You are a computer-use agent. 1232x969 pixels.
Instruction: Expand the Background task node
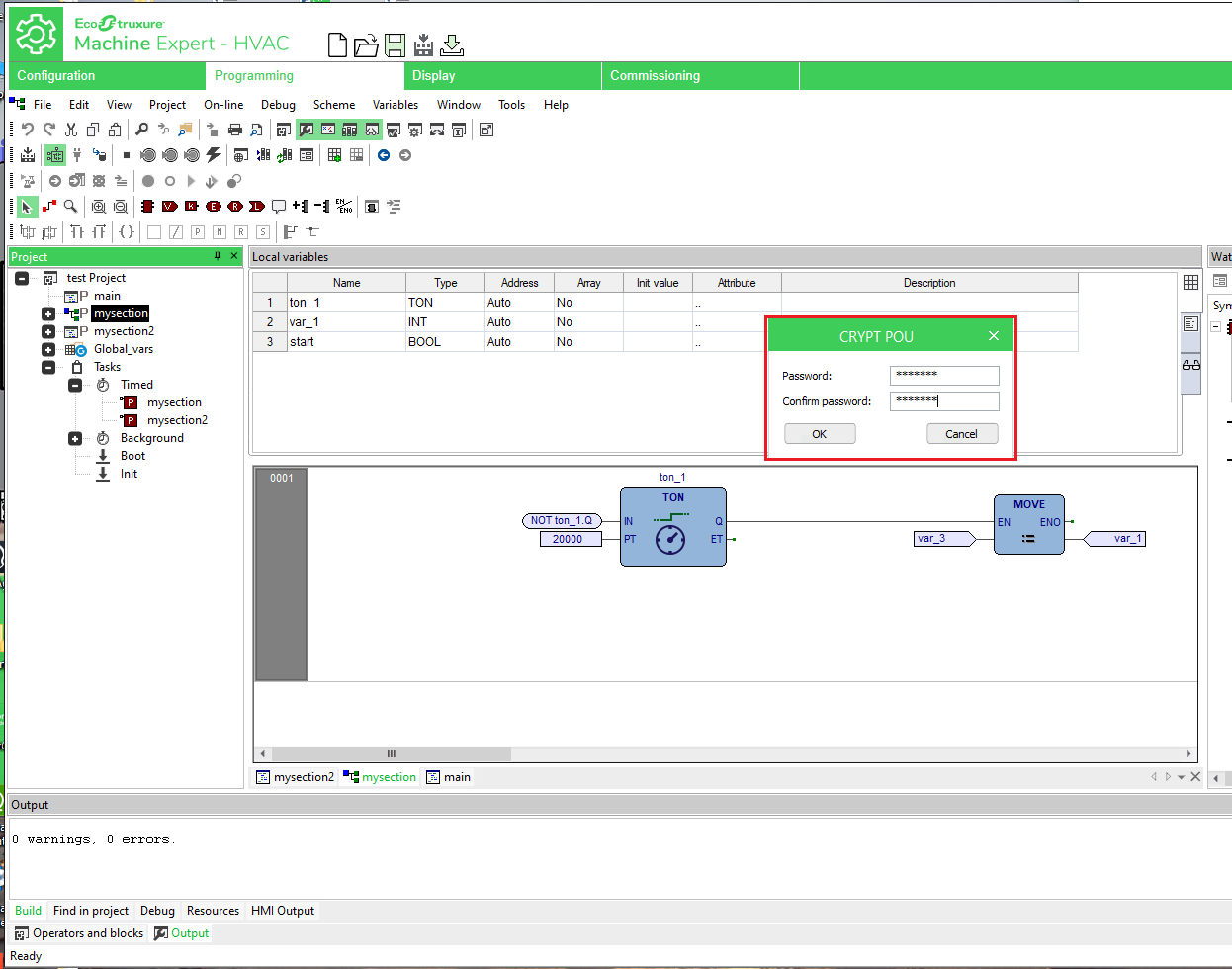[74, 439]
